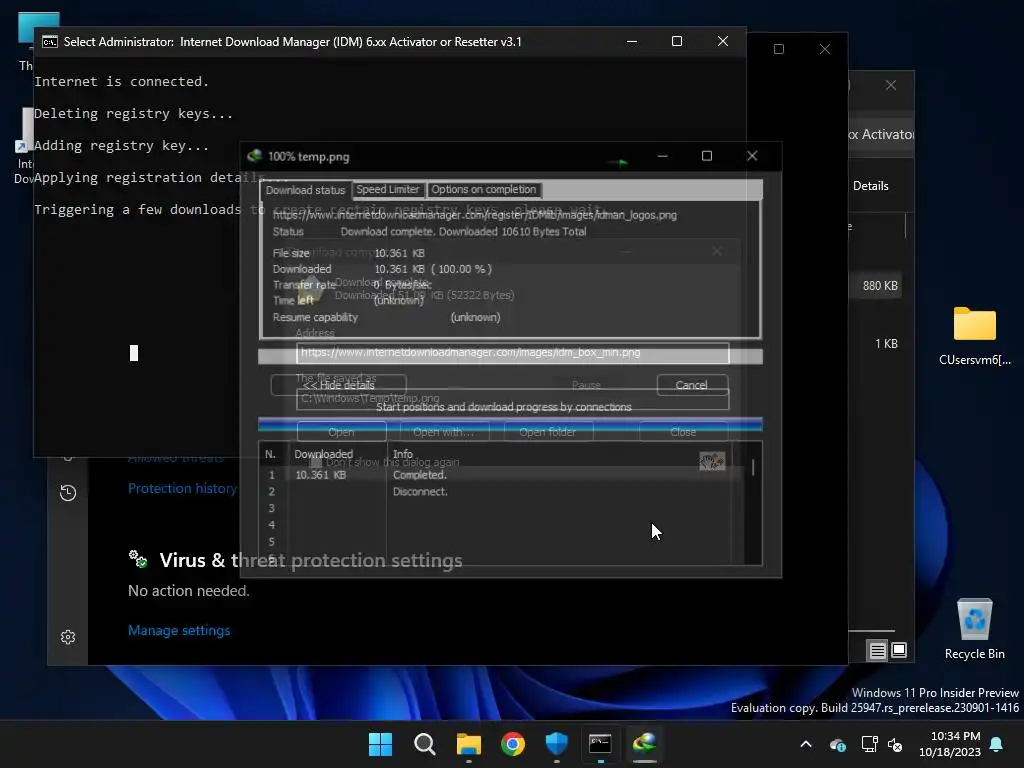Open network status tray icon

click(x=869, y=744)
